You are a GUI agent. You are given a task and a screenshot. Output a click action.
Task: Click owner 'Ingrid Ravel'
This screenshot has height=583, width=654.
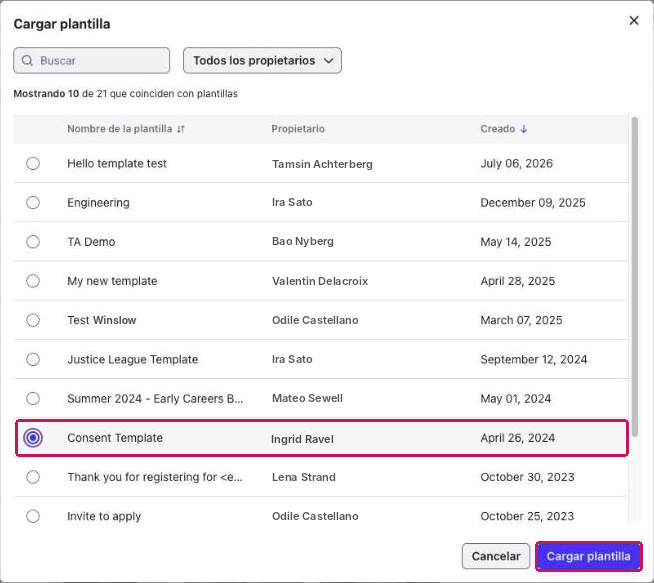[302, 439]
